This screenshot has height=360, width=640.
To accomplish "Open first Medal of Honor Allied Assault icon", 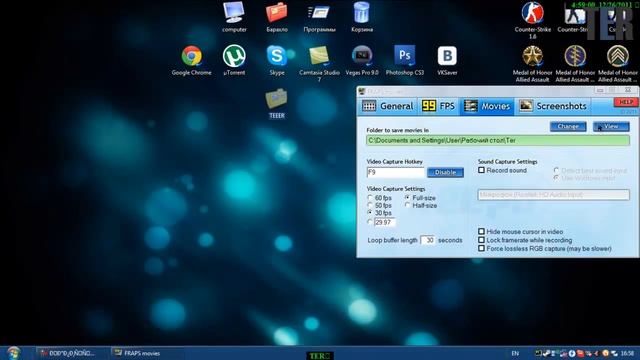I will click(533, 63).
